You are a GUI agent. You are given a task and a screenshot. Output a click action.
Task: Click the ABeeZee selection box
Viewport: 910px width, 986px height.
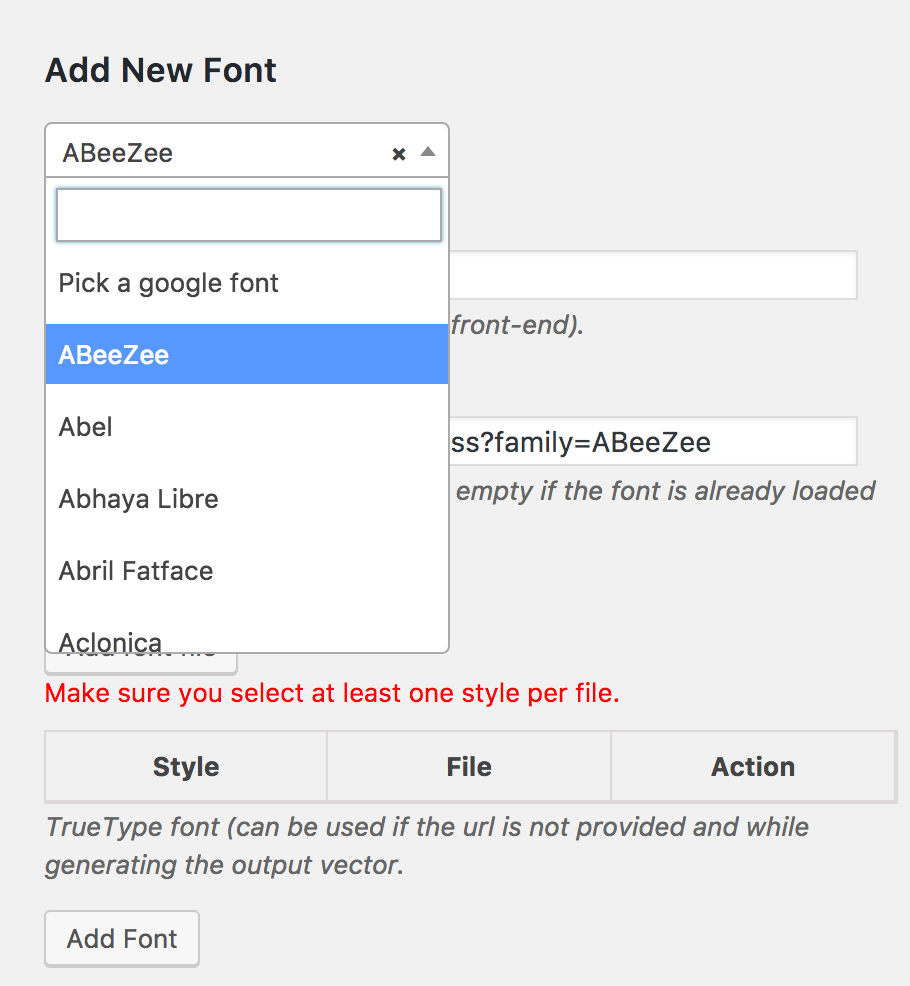pos(247,151)
